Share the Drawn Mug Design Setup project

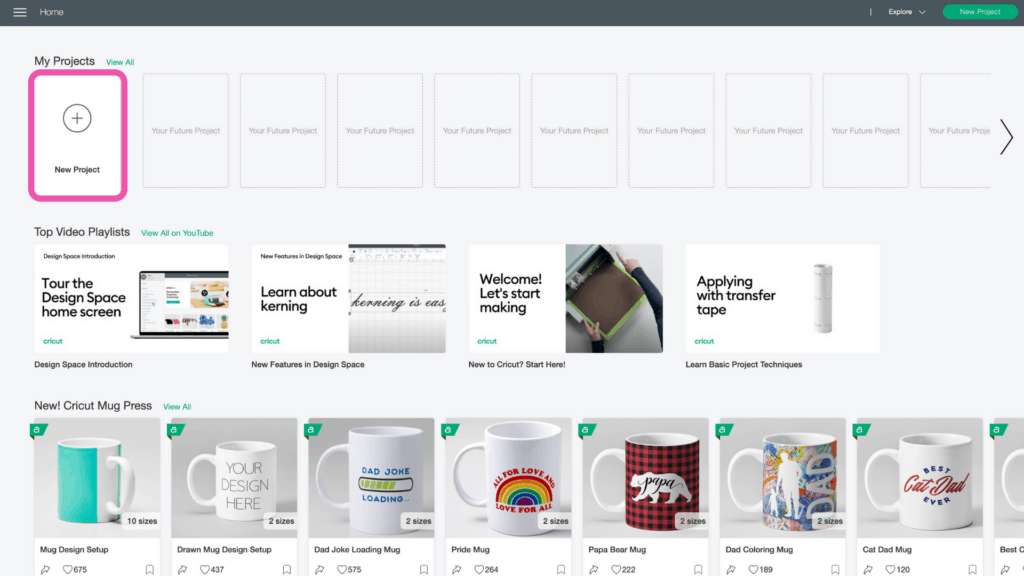click(x=183, y=569)
